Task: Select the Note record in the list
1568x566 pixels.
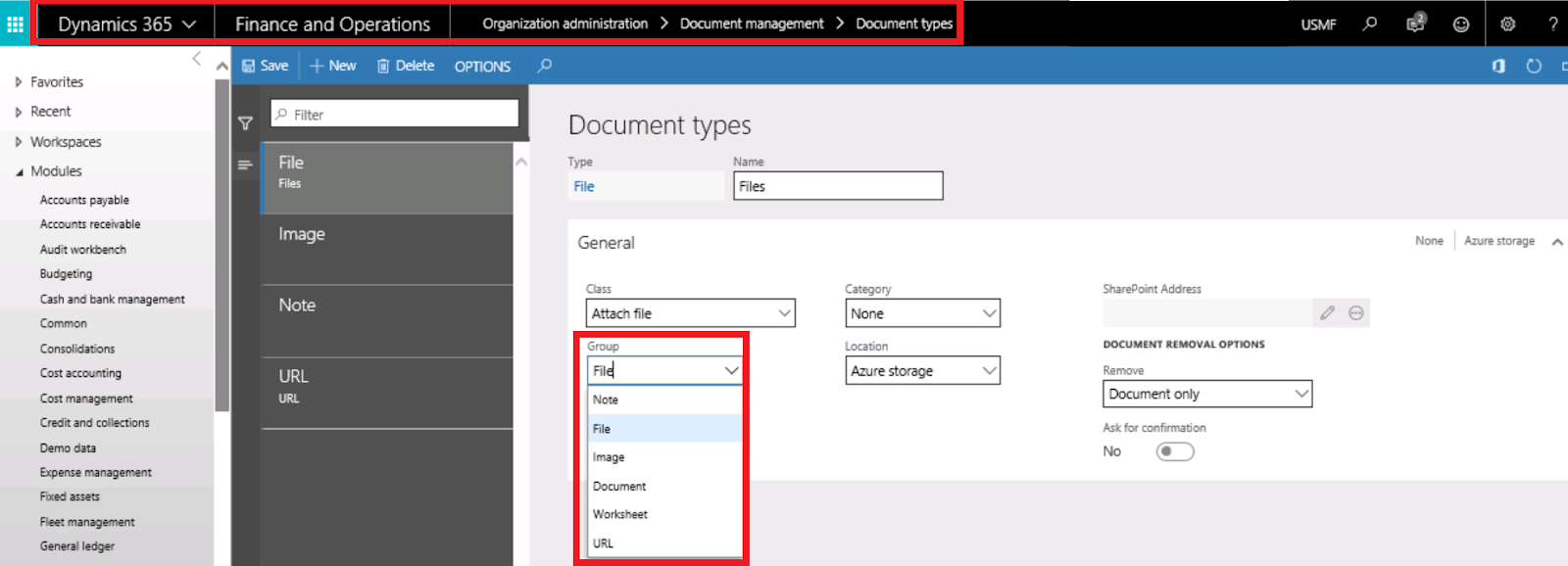Action: (x=387, y=321)
